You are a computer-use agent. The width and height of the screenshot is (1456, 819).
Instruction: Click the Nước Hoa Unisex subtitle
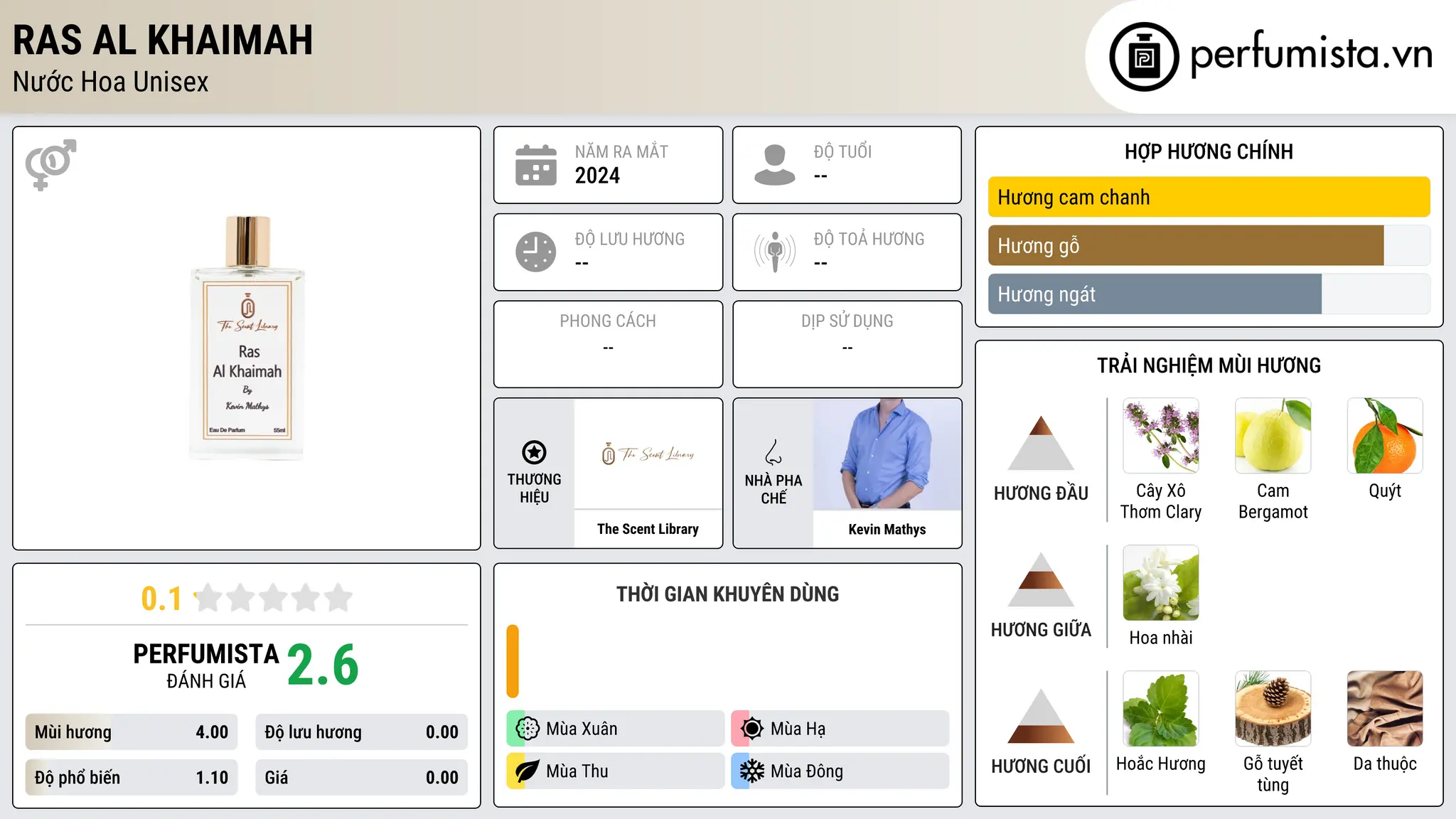click(111, 82)
